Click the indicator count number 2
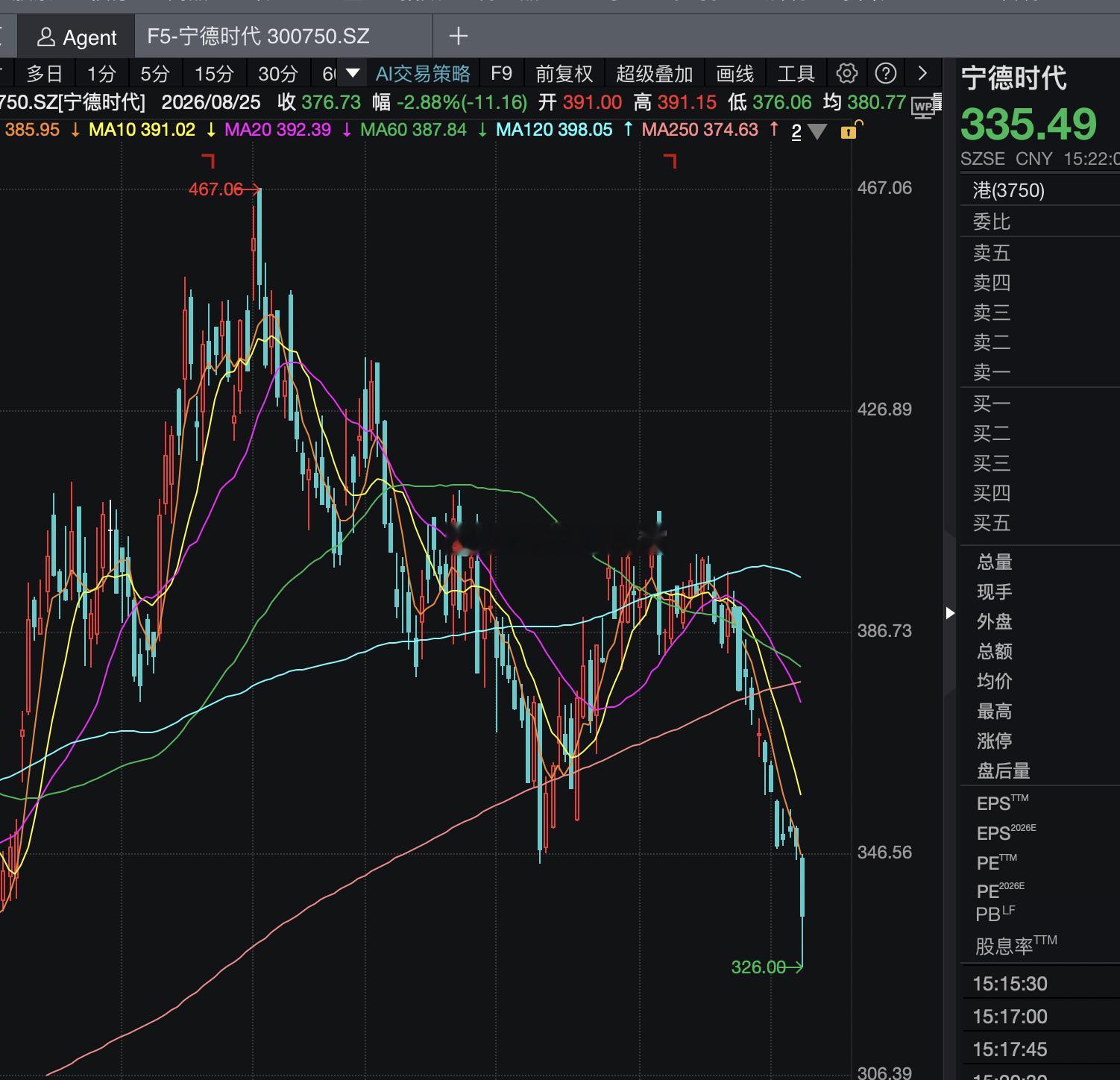 [796, 132]
